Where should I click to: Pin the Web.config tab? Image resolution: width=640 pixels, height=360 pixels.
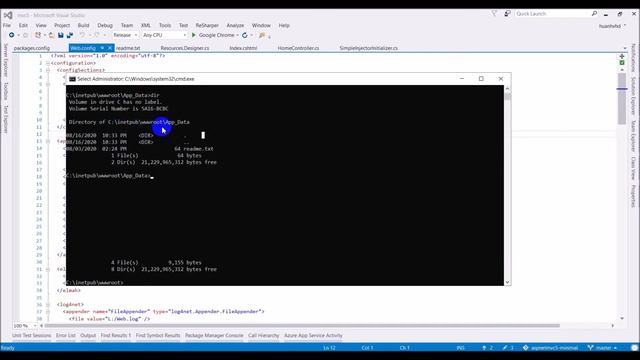[102, 48]
